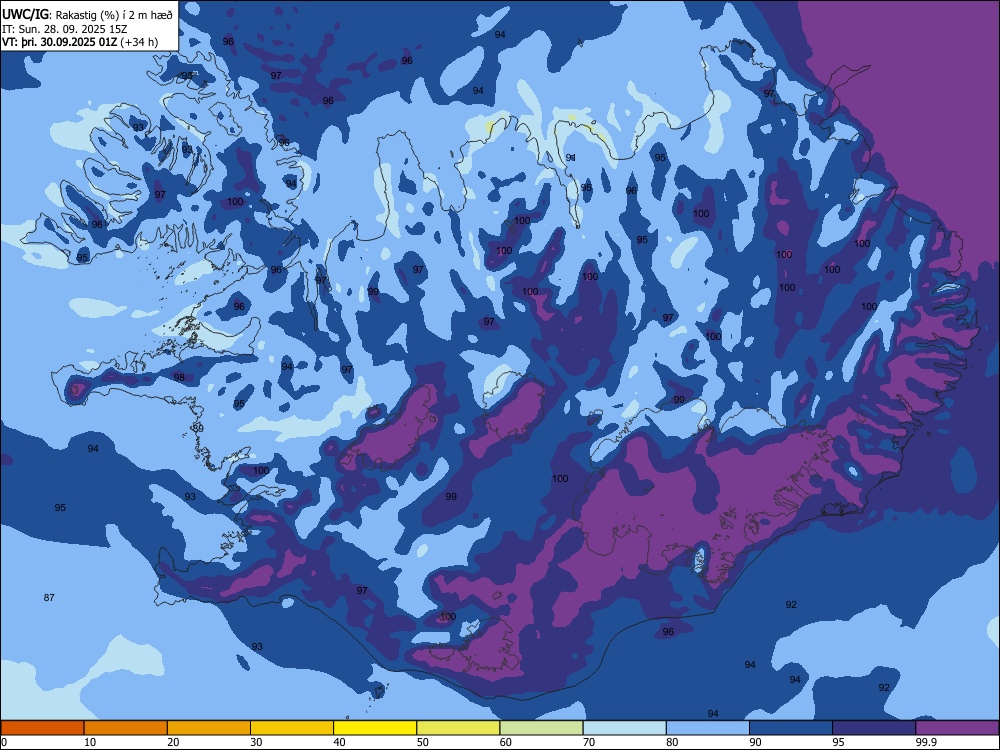This screenshot has width=1000, height=750.
Task: Pick the amber 20–30 legend segment
Action: [x=209, y=728]
